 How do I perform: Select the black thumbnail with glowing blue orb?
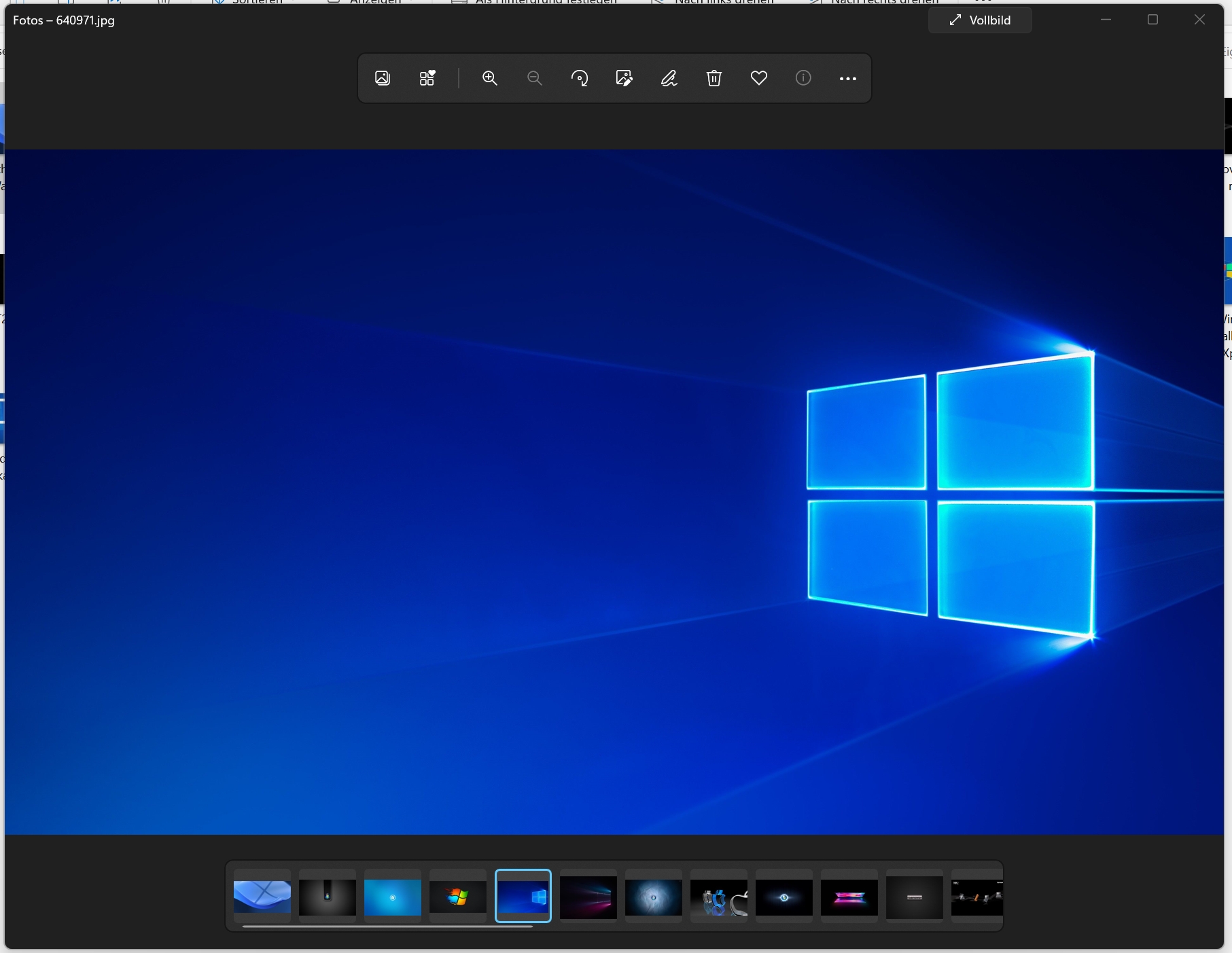784,896
